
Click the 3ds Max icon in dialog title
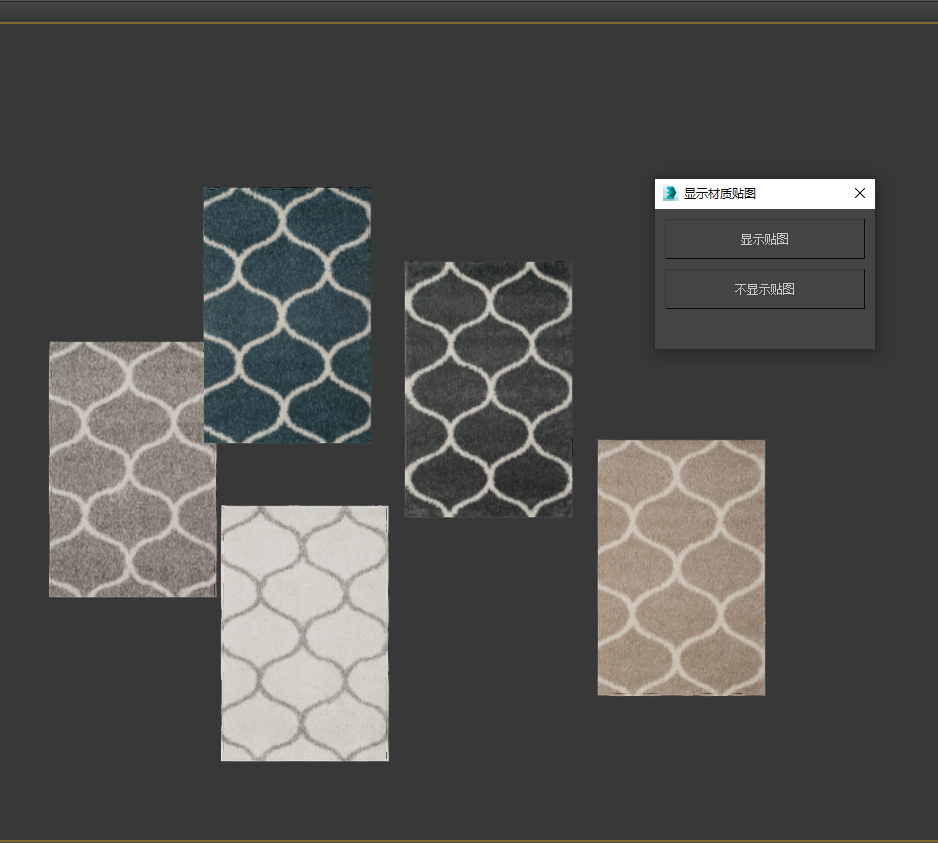[x=670, y=193]
